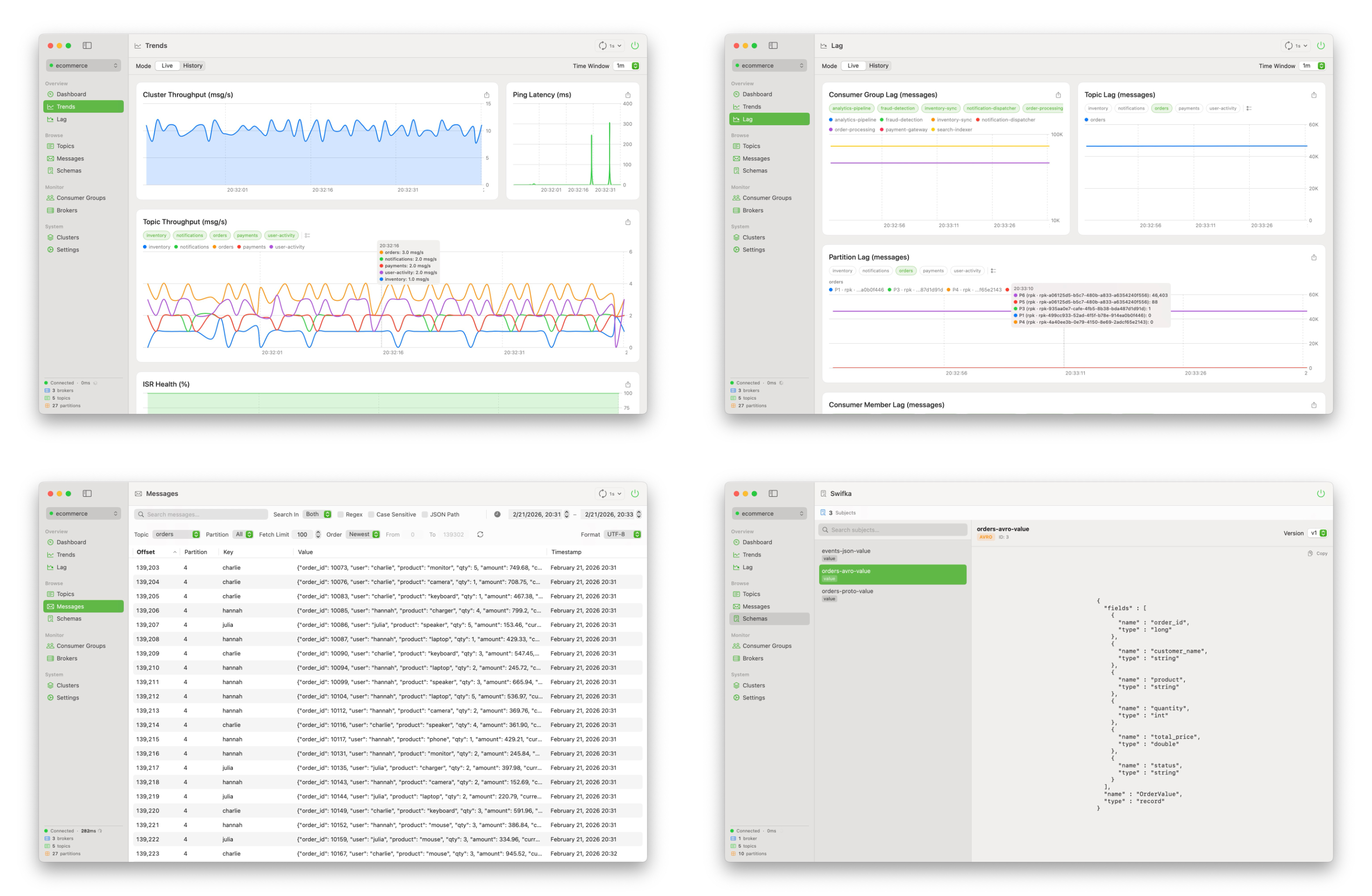Export the Cluster Throughput chart via share icon
This screenshot has width=1372, height=896.
487,95
